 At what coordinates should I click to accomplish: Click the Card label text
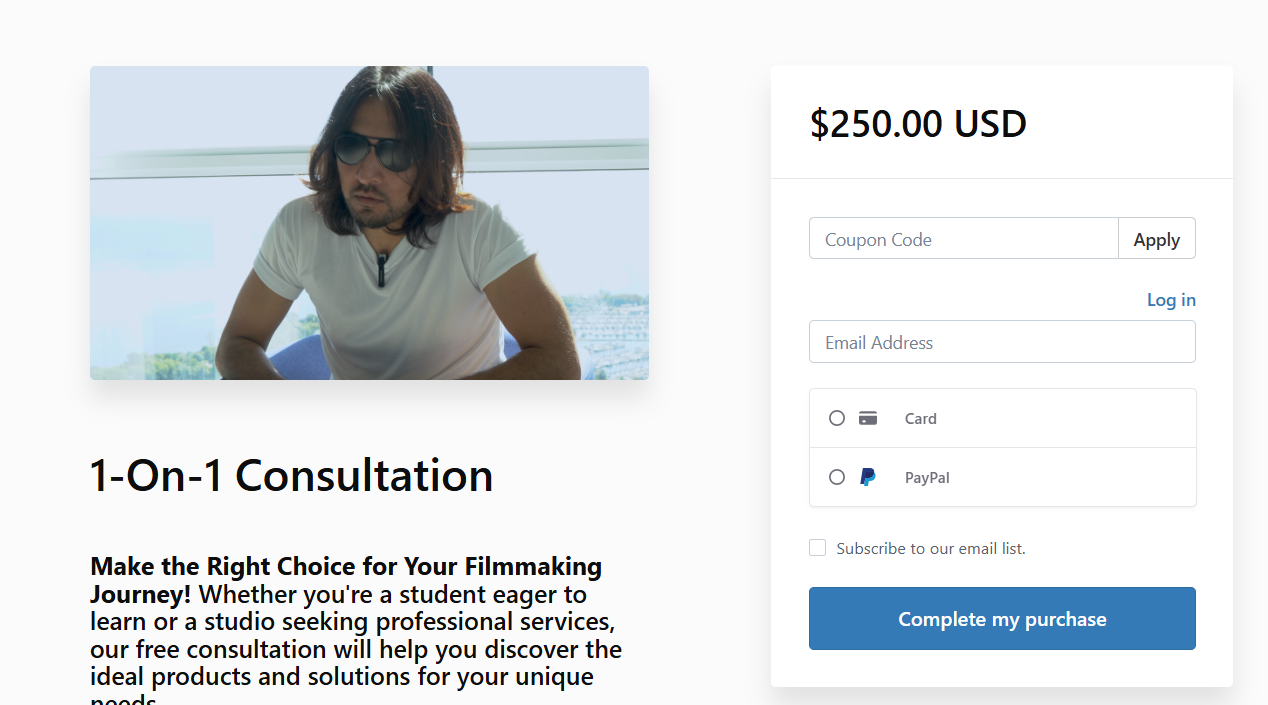point(920,418)
